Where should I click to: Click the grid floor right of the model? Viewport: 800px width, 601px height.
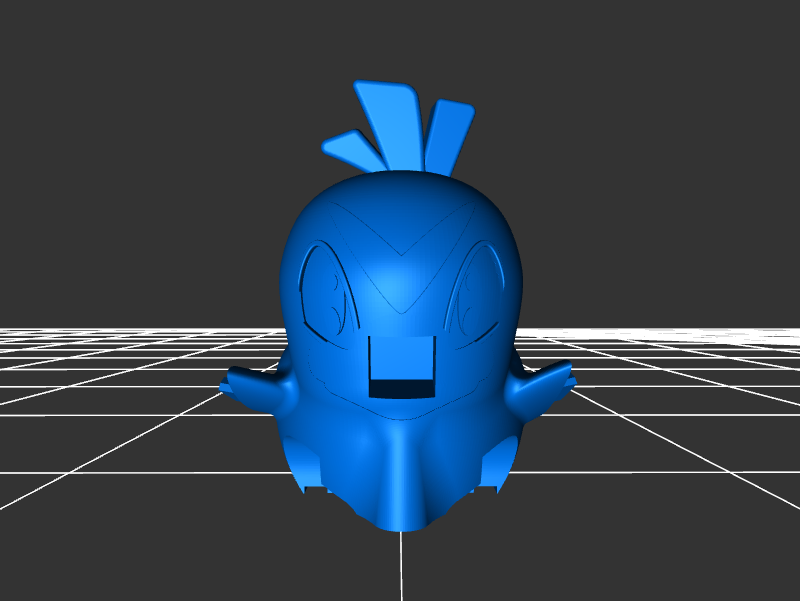pos(680,420)
